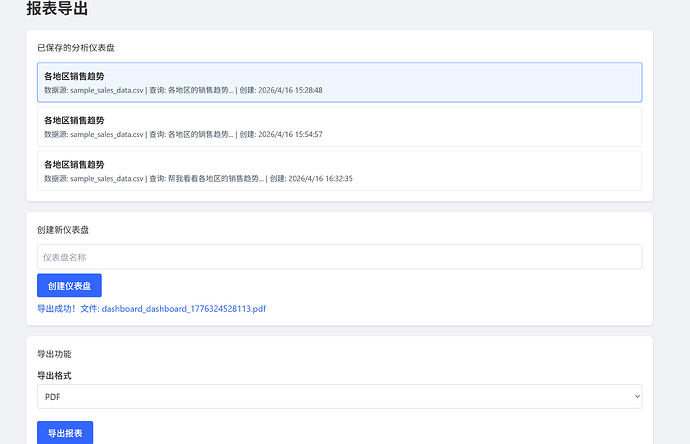This screenshot has width=690, height=444.
Task: Click the 报表导出 page heading
Action: pyautogui.click(x=57, y=10)
